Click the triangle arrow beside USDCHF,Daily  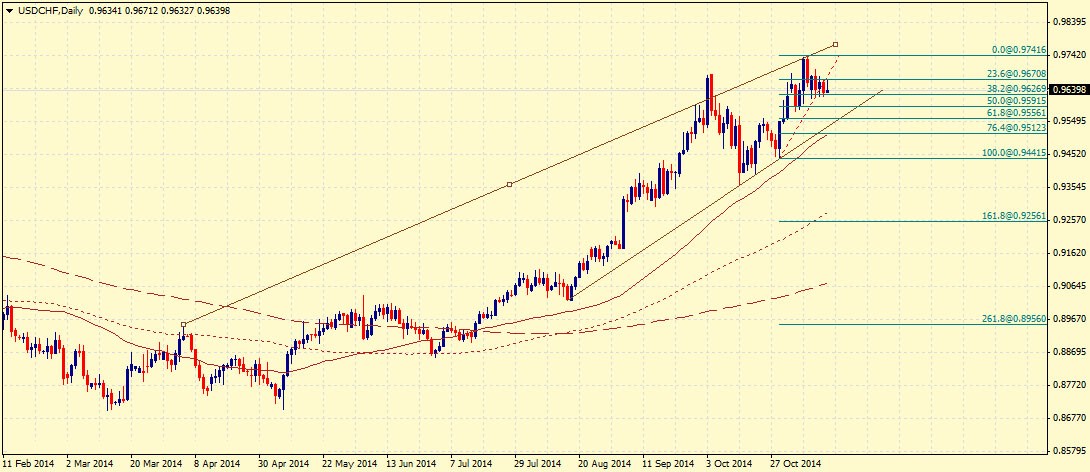(x=8, y=10)
